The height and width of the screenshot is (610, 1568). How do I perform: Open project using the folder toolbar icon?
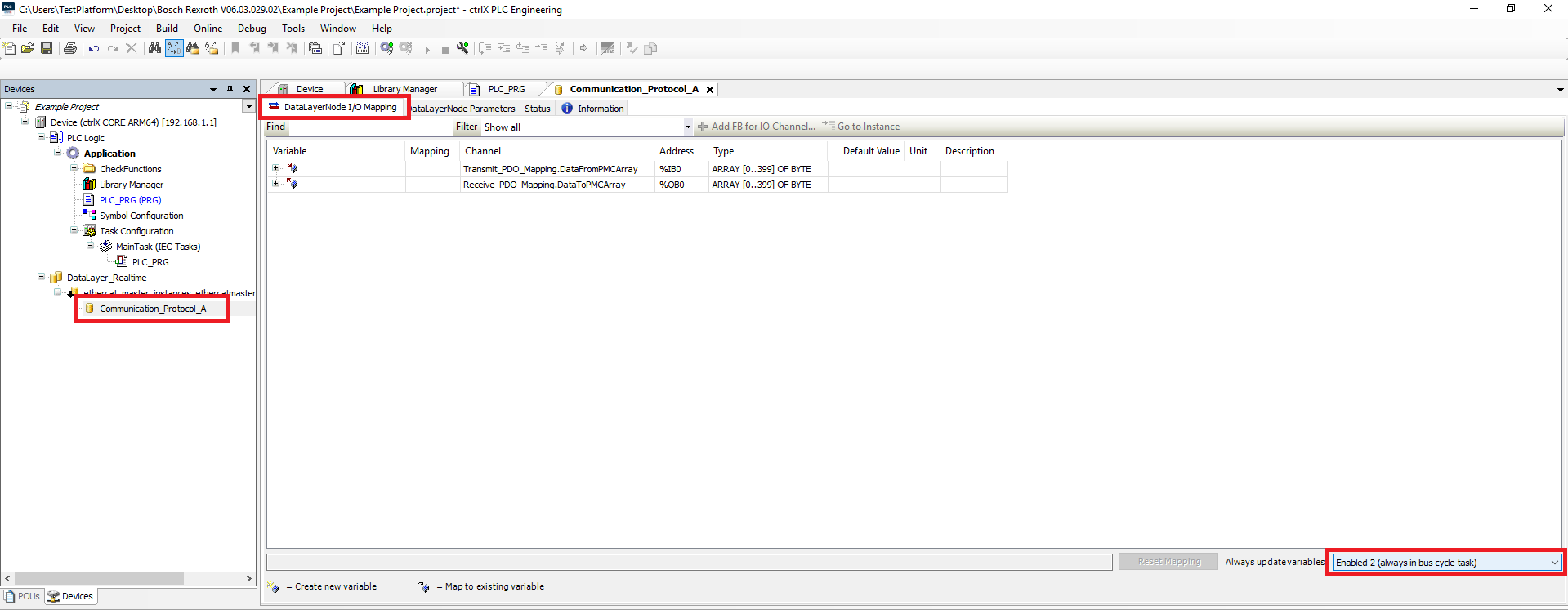(x=28, y=49)
